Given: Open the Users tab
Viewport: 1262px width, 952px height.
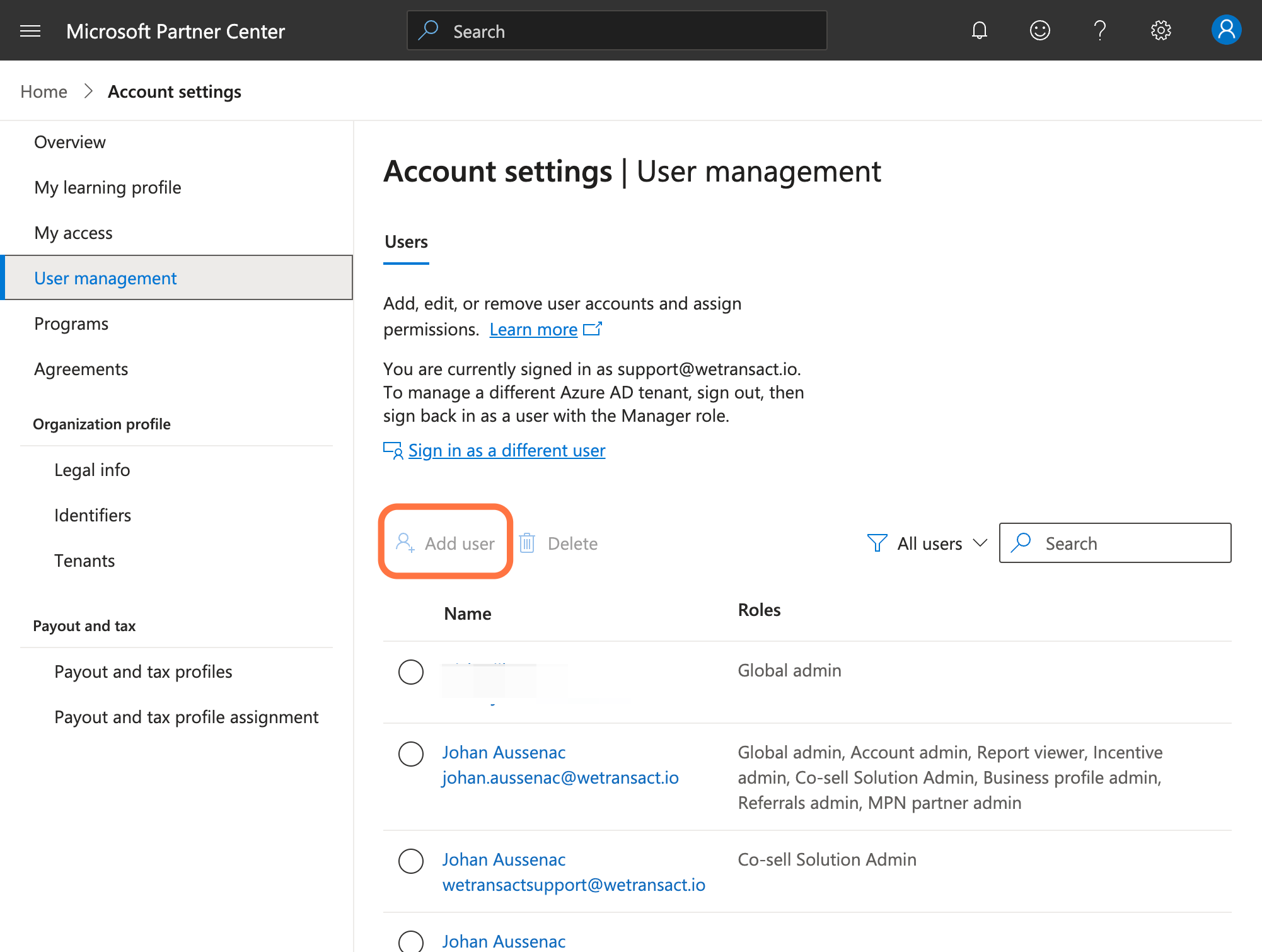Looking at the screenshot, I should tap(406, 242).
